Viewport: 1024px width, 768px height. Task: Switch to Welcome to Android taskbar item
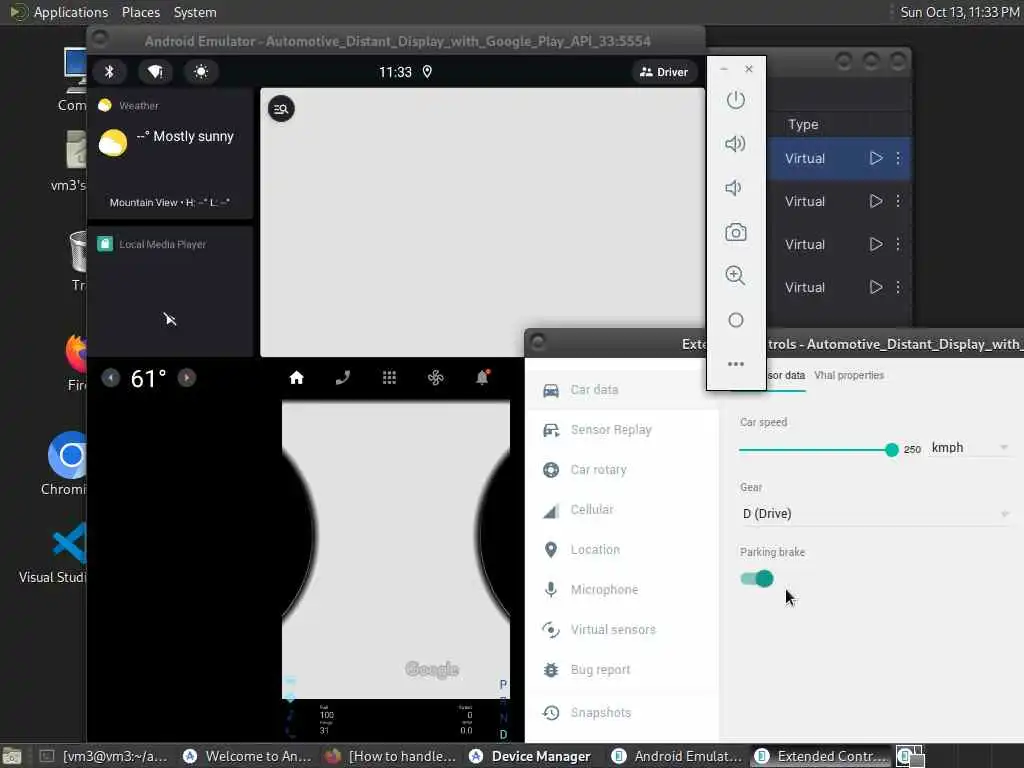247,756
